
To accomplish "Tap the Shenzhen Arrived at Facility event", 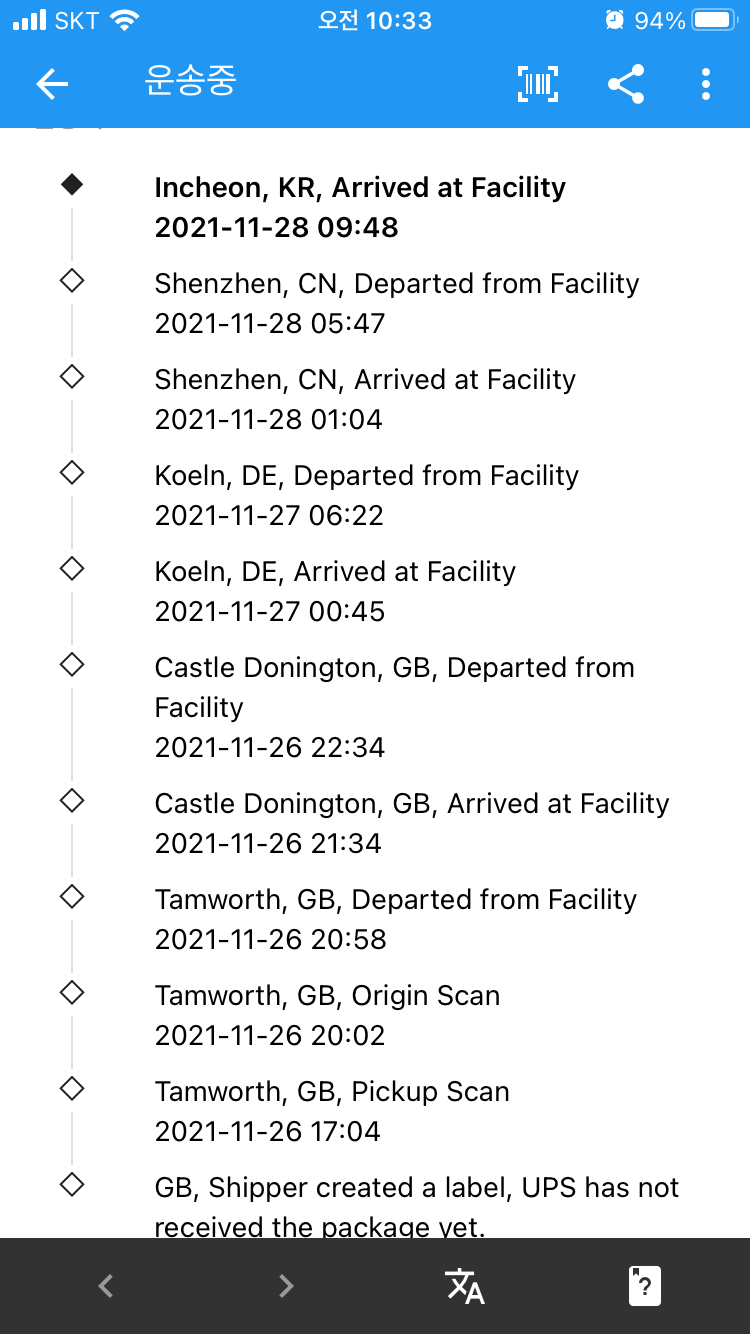I will point(365,399).
